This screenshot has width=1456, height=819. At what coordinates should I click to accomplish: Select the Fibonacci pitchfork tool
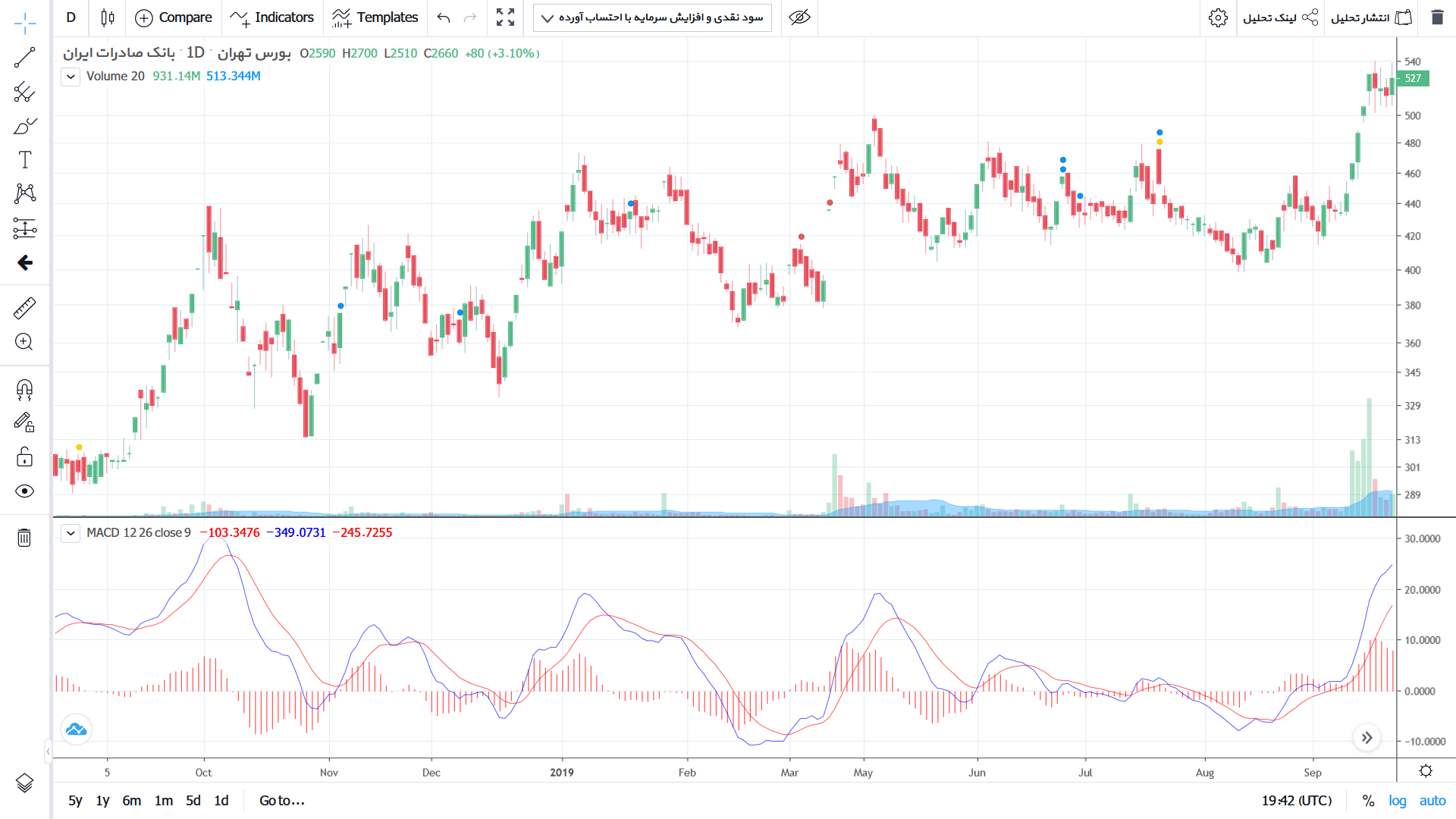tap(24, 93)
